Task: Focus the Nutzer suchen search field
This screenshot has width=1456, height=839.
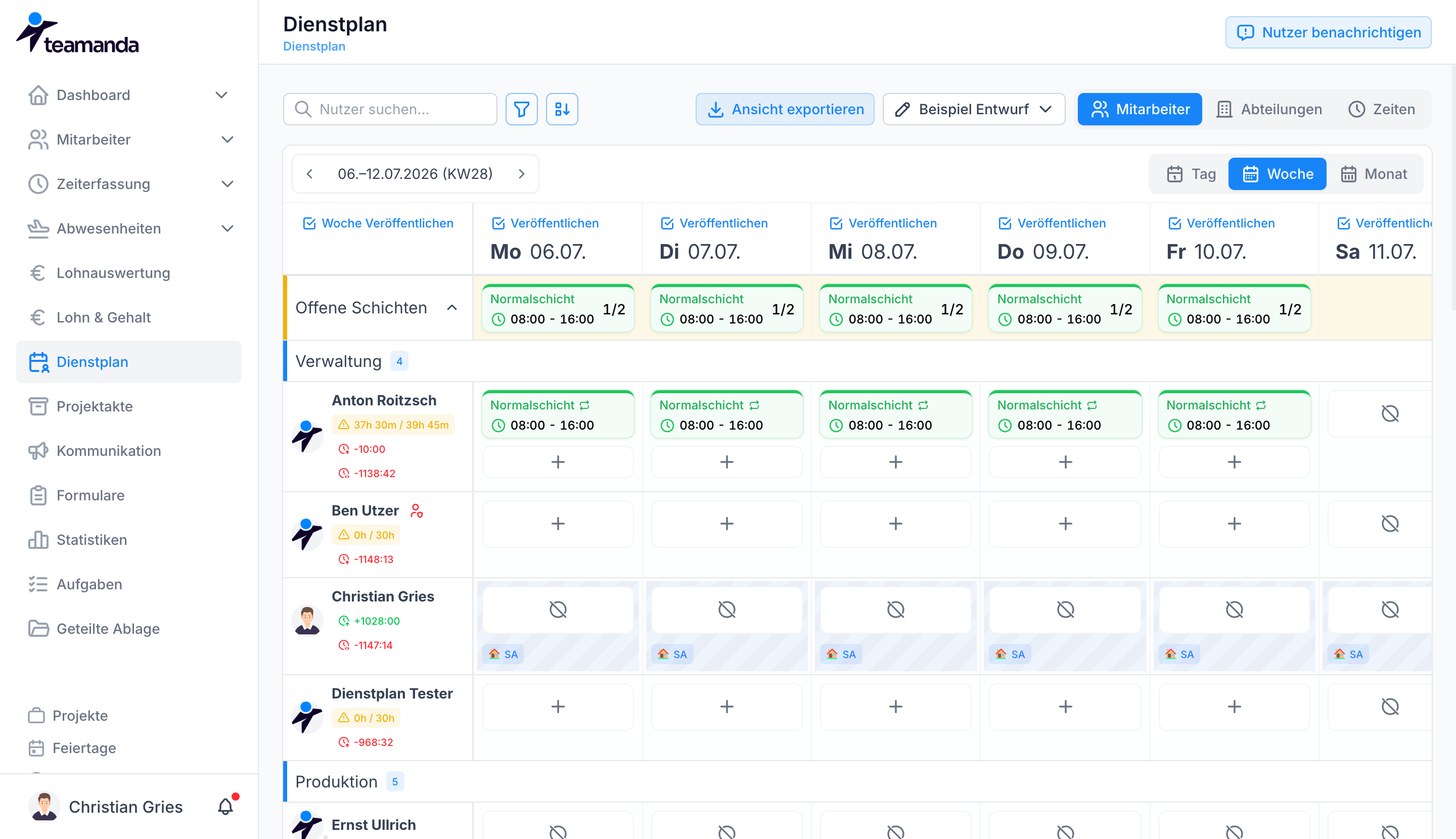Action: (x=390, y=109)
